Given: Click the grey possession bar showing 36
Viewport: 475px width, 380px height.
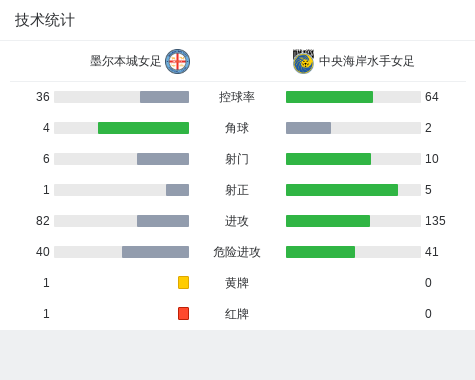Looking at the screenshot, I should (164, 97).
